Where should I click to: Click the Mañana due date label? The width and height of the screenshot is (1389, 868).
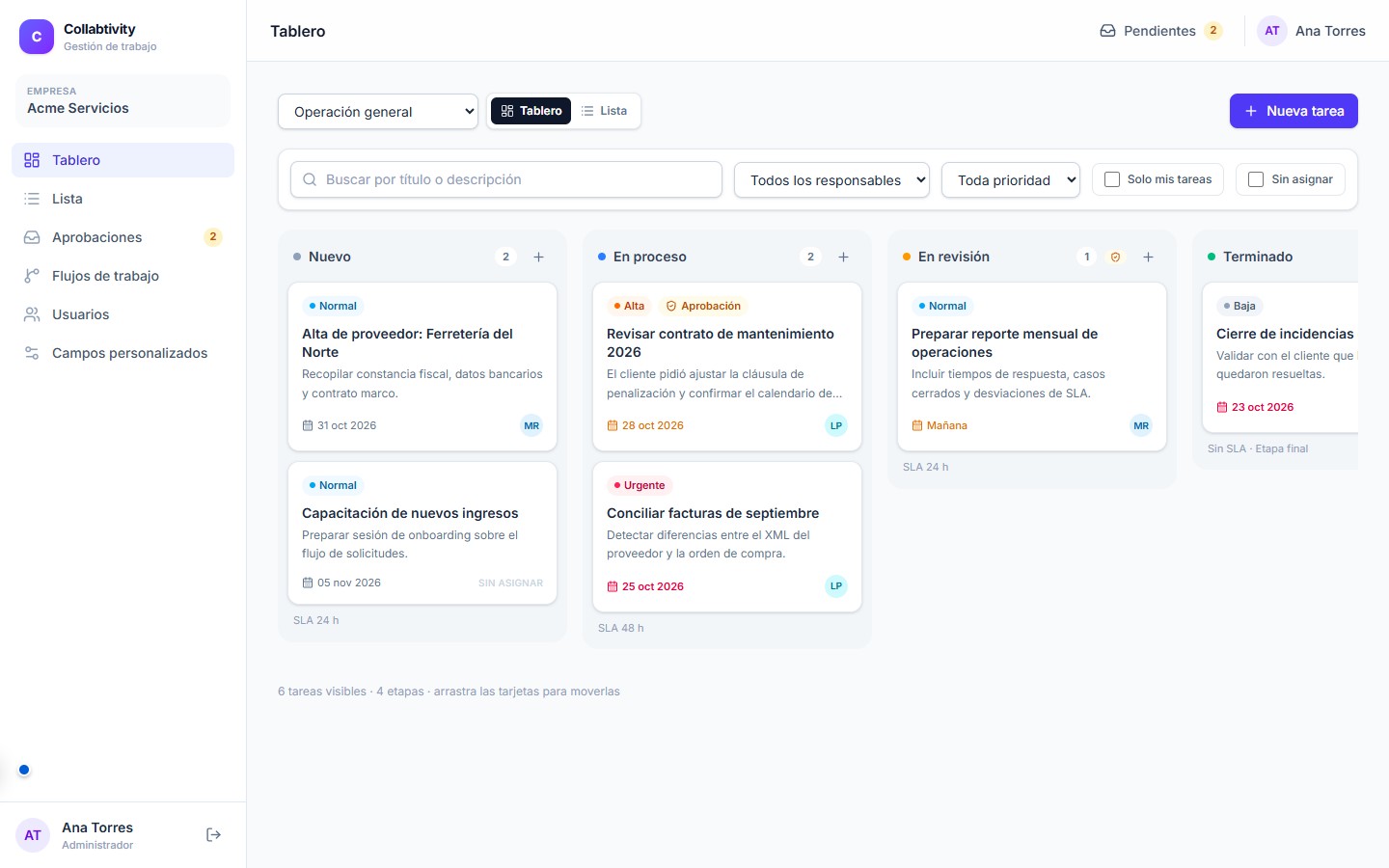point(940,425)
